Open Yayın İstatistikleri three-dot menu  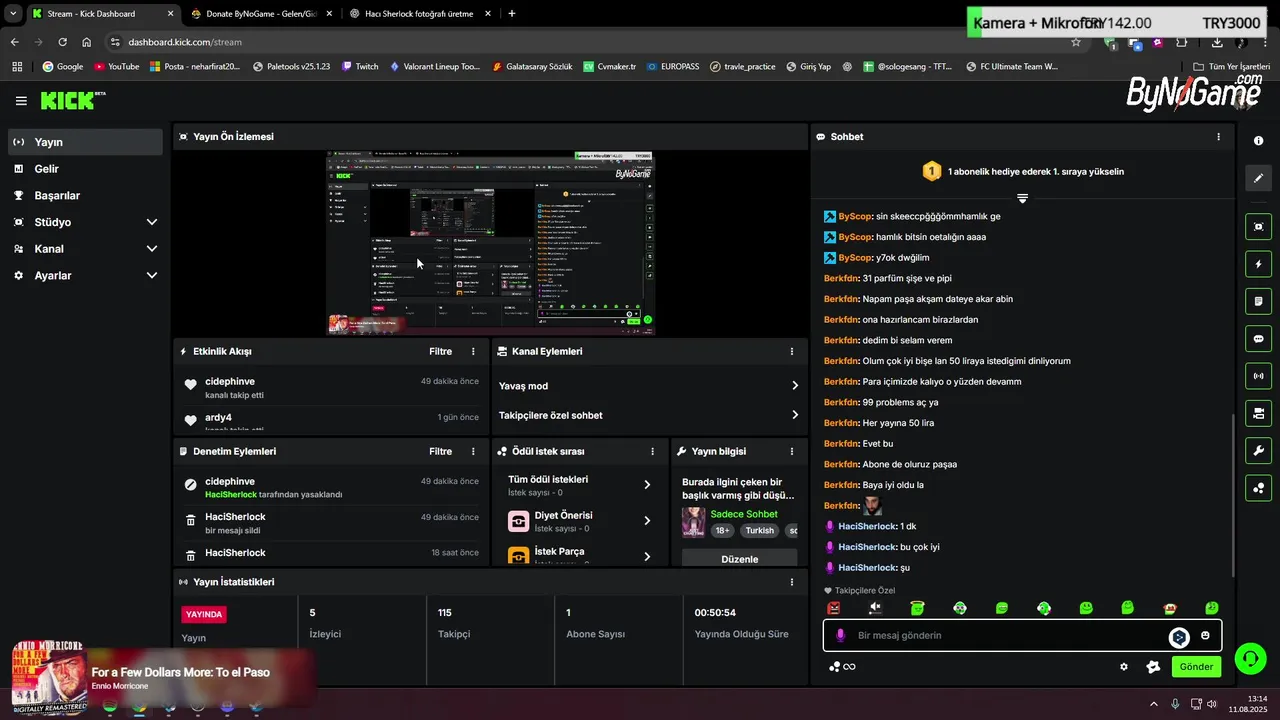click(791, 582)
